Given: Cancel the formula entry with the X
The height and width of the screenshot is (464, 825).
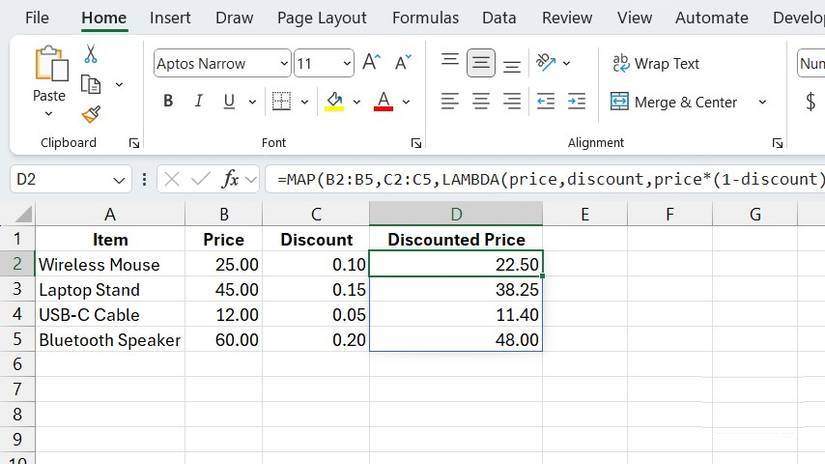Looking at the screenshot, I should pos(172,179).
